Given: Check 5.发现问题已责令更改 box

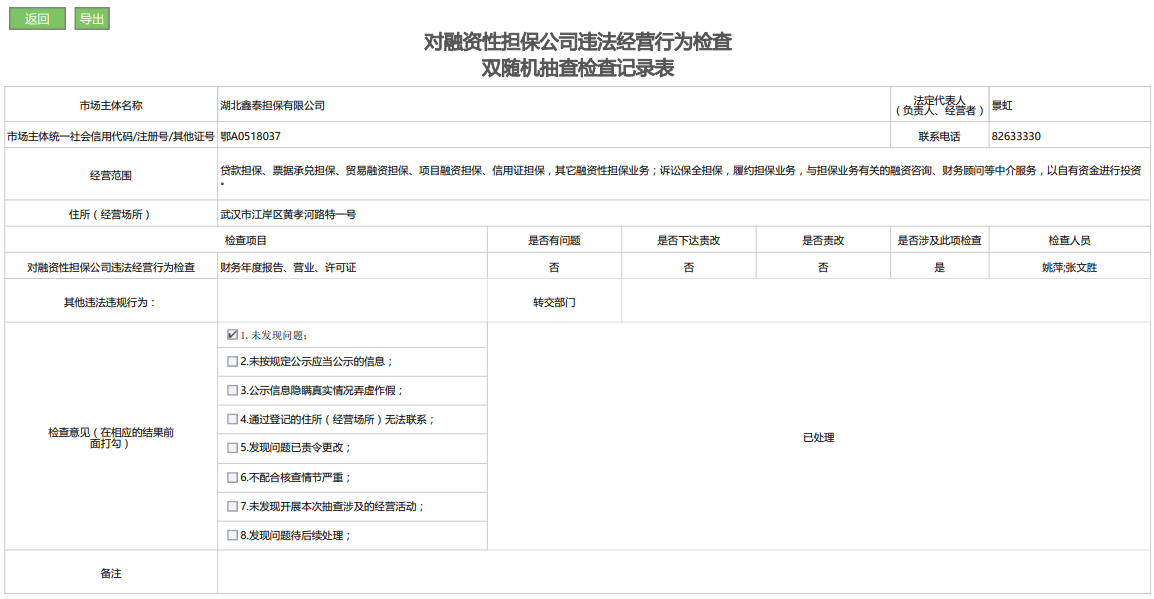Looking at the screenshot, I should (x=233, y=447).
